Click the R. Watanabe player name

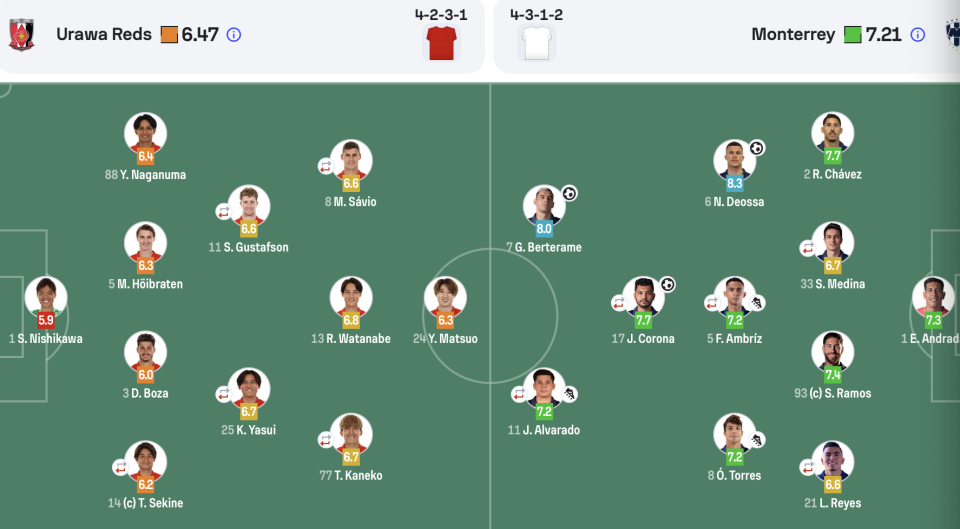(x=351, y=339)
